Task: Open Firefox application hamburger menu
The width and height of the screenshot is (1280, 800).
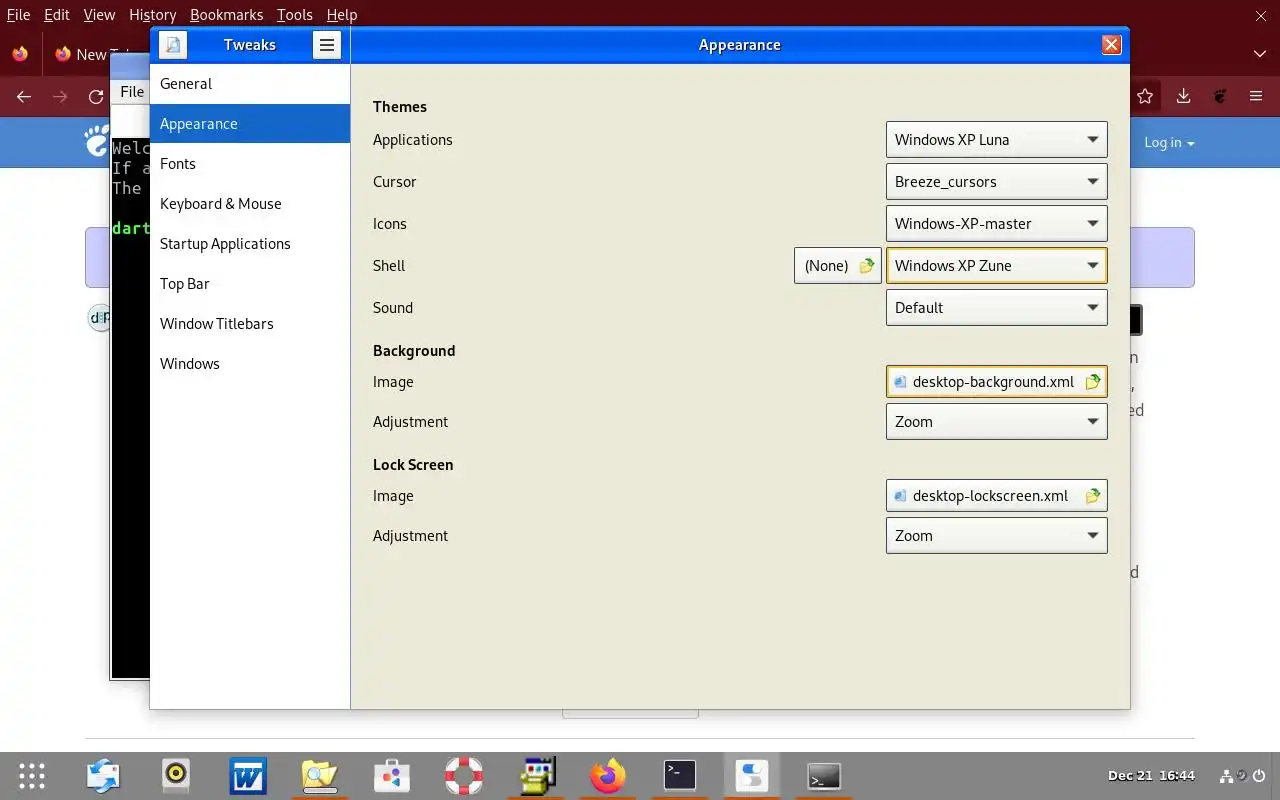Action: click(x=1256, y=96)
